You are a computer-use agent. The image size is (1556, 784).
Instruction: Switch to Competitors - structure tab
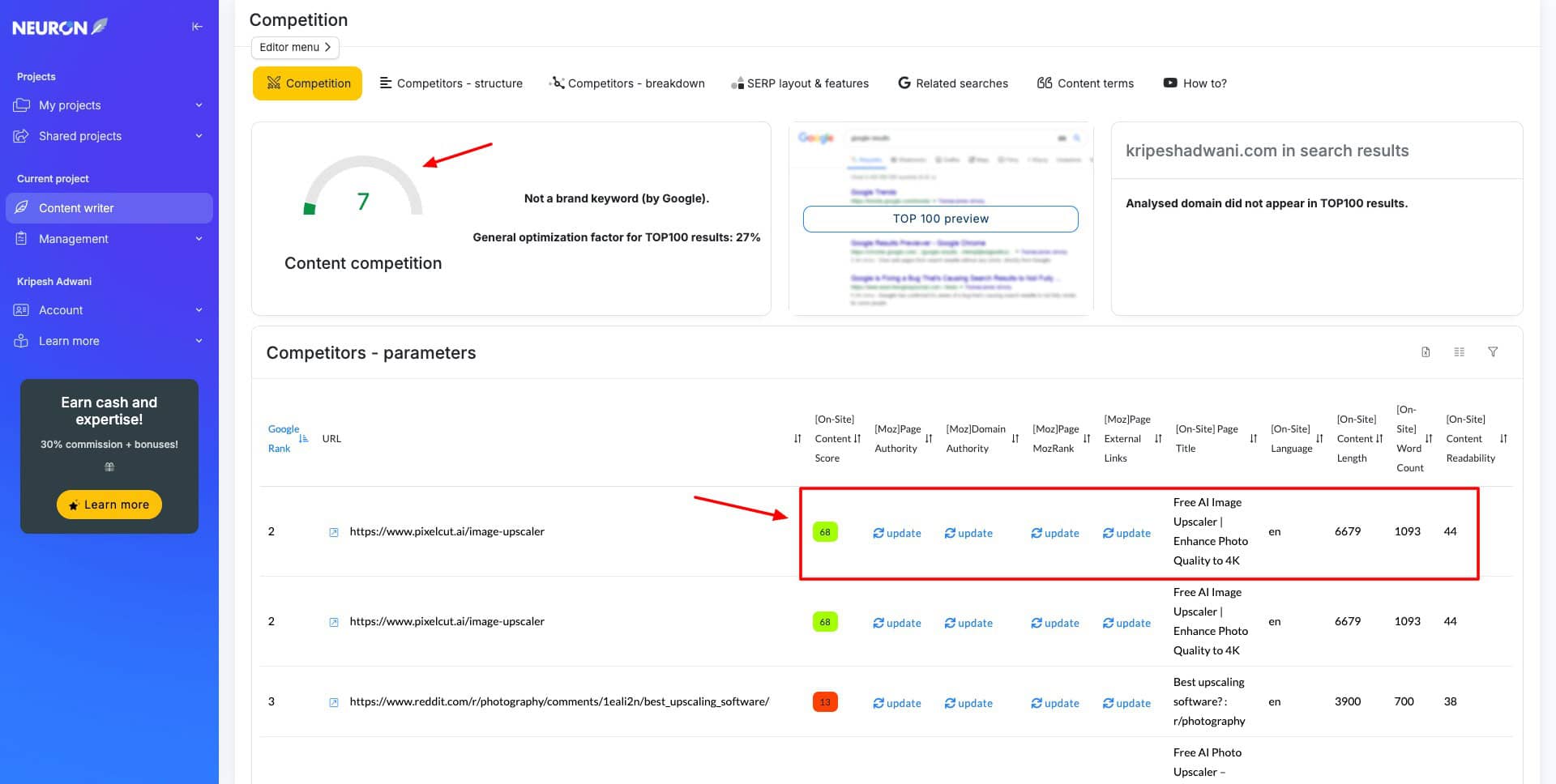451,83
